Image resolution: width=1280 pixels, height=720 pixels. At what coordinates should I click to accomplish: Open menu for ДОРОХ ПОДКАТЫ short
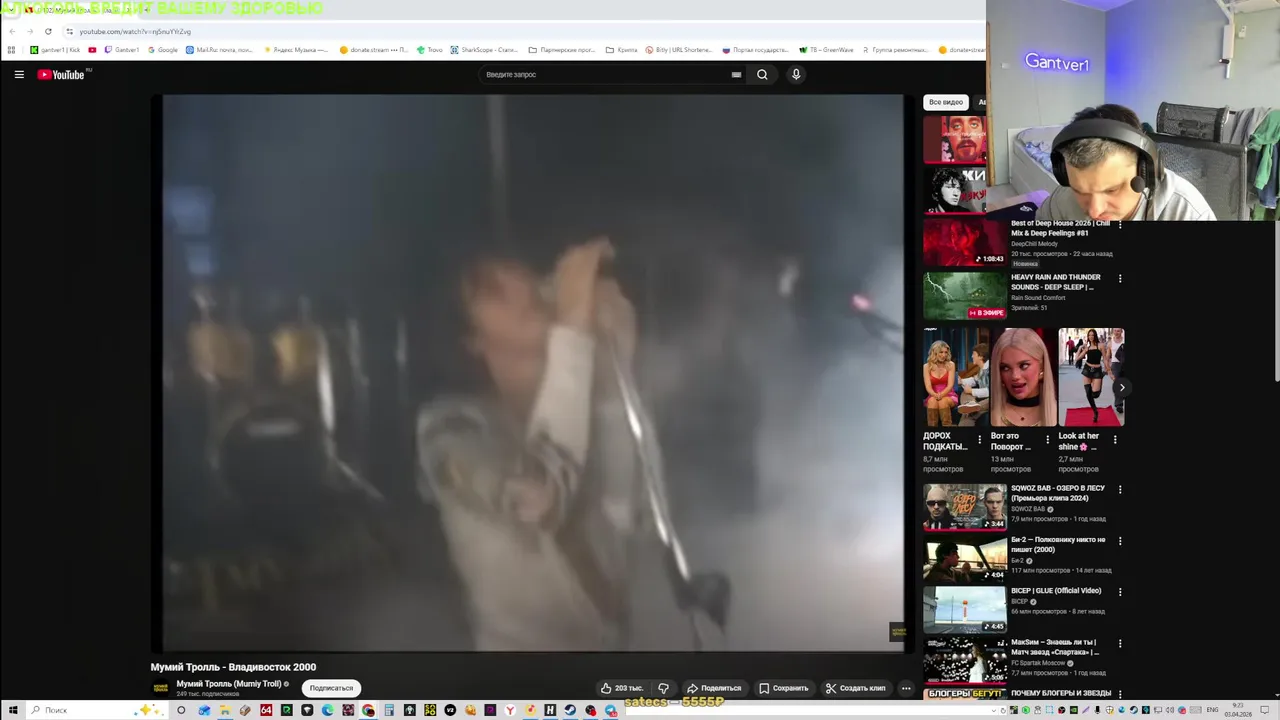tap(980, 439)
